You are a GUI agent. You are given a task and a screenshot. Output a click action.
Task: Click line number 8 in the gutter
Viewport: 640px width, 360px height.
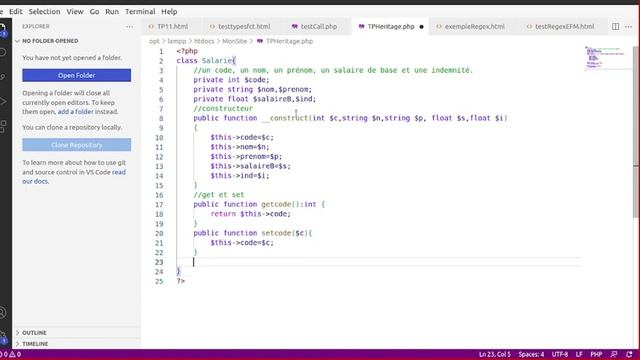161,118
